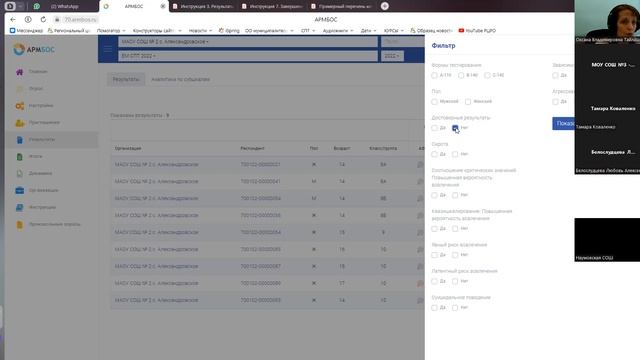640x360 pixels.
Task: Switch to the WhatsApp browser tab
Action: (65, 6)
